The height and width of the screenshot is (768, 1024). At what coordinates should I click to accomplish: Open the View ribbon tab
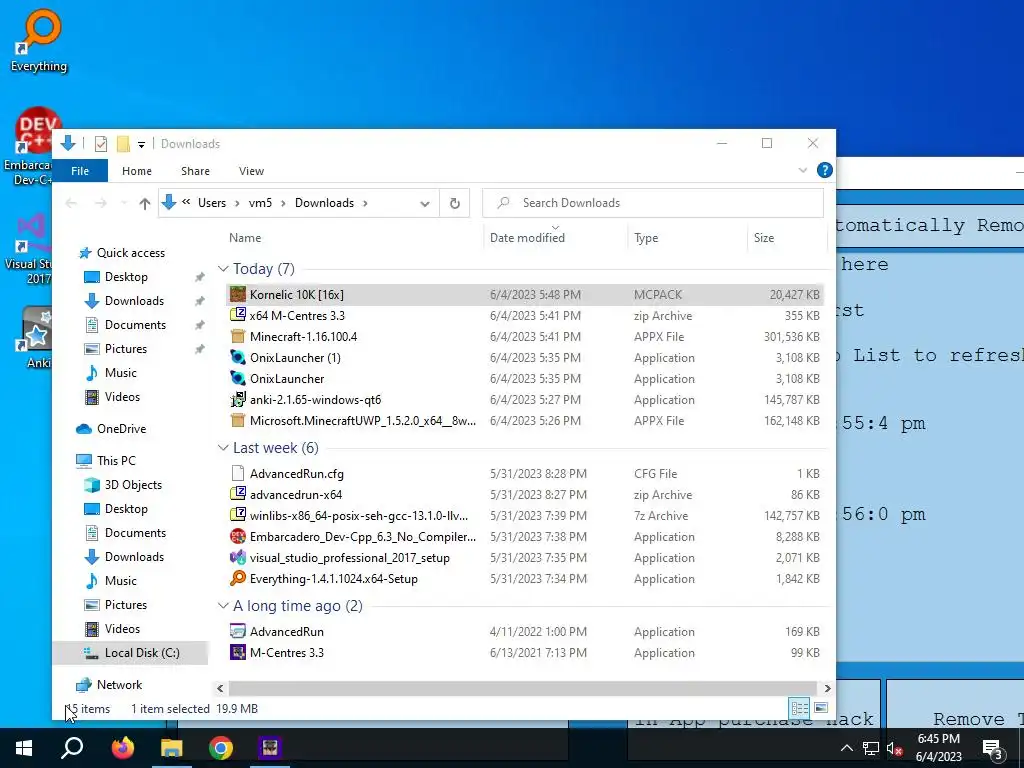[x=251, y=171]
